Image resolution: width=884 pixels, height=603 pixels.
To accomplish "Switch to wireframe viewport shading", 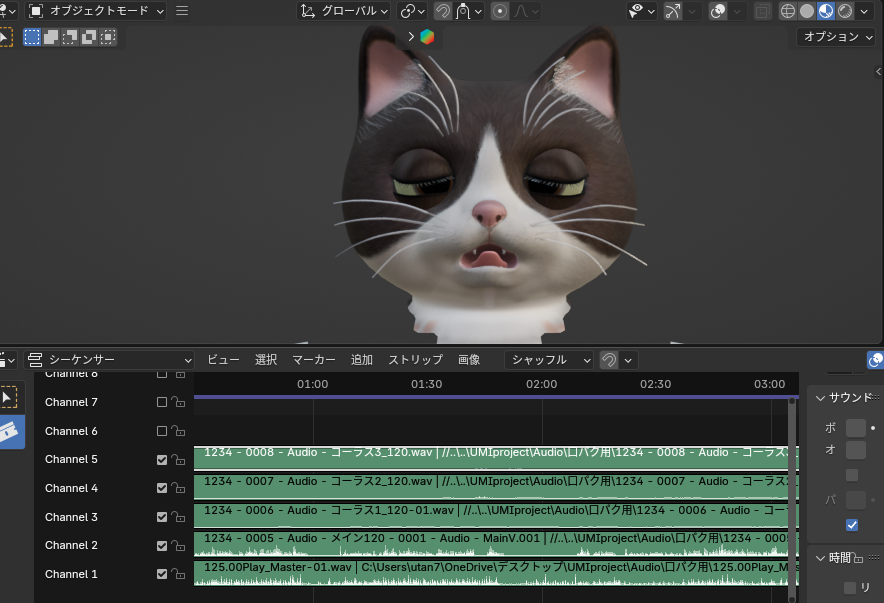I will [788, 11].
